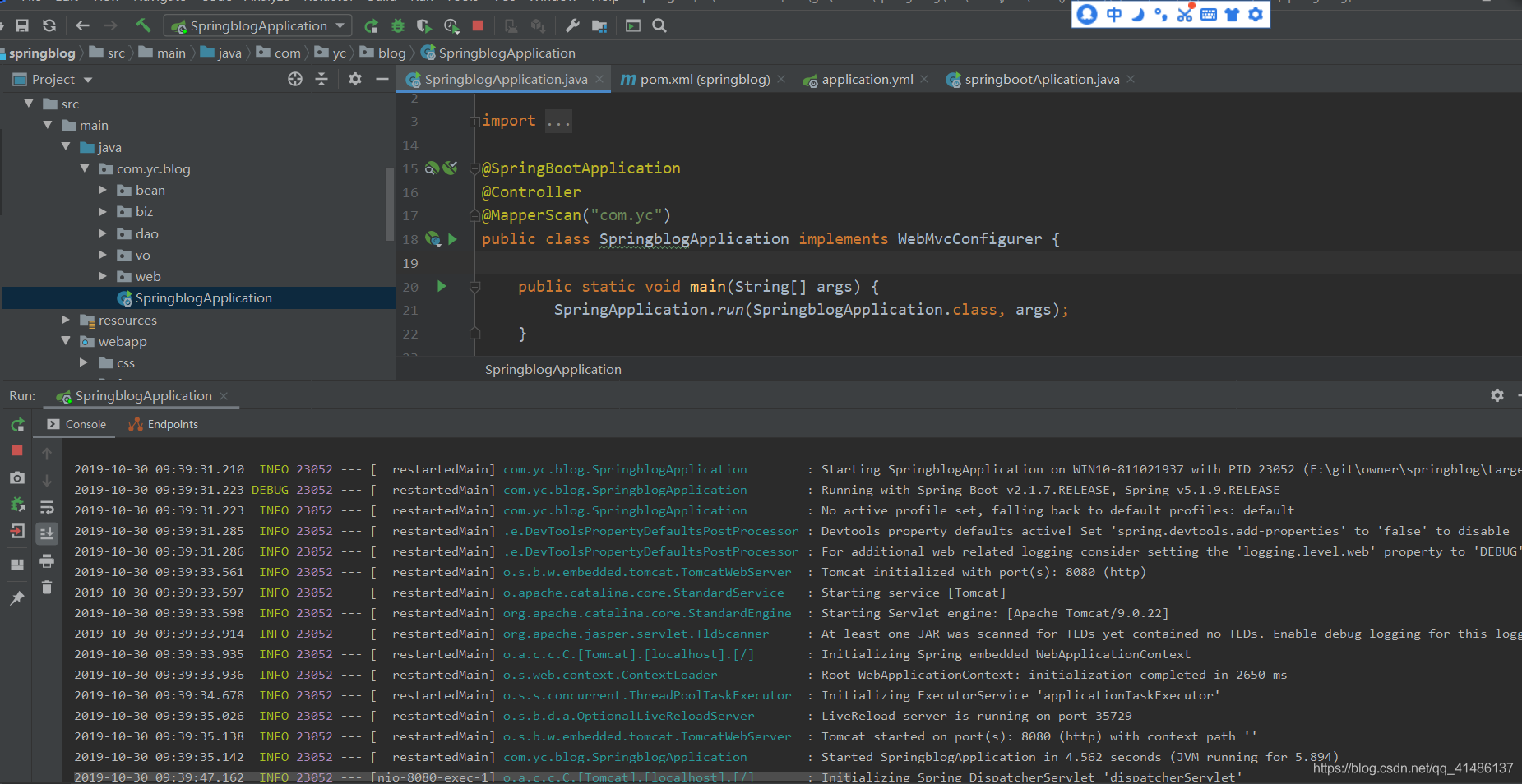Click the Run with Coverage shield icon

click(x=424, y=25)
